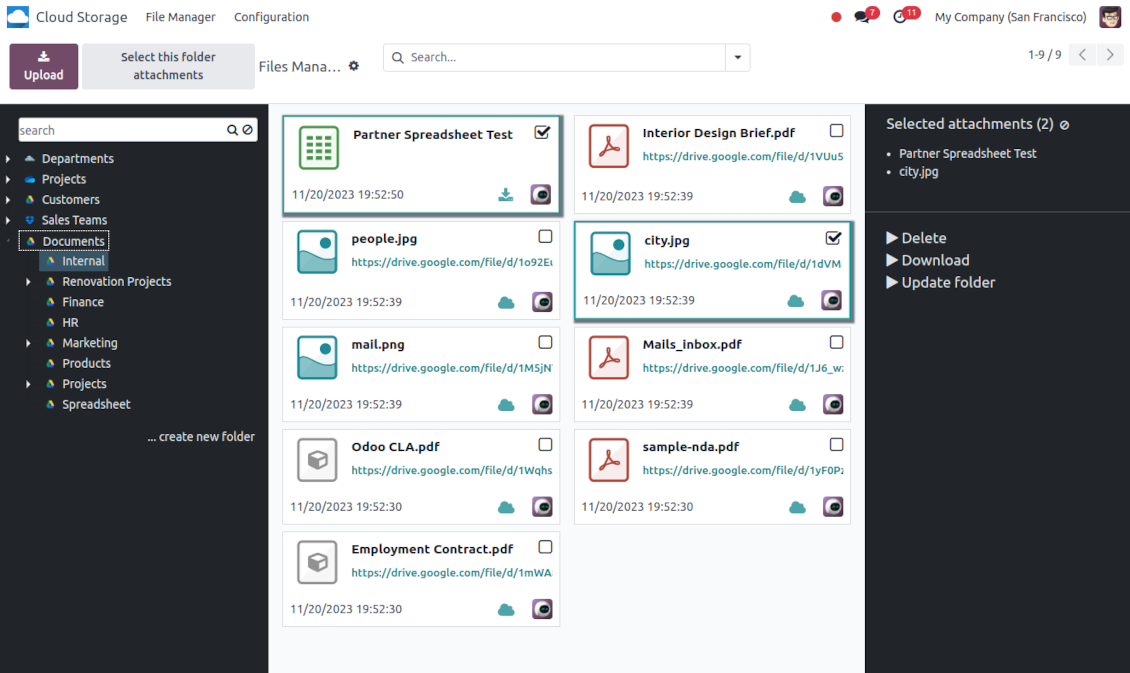This screenshot has width=1130, height=673.
Task: Check the sample-nda.pdf checkbox
Action: pyautogui.click(x=836, y=445)
